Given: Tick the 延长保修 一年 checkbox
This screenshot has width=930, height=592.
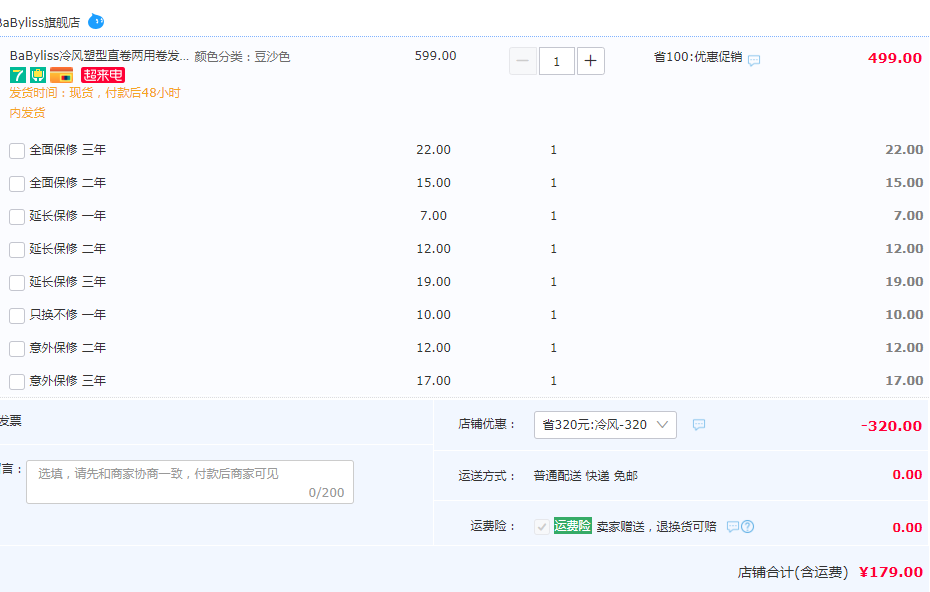Looking at the screenshot, I should 17,217.
